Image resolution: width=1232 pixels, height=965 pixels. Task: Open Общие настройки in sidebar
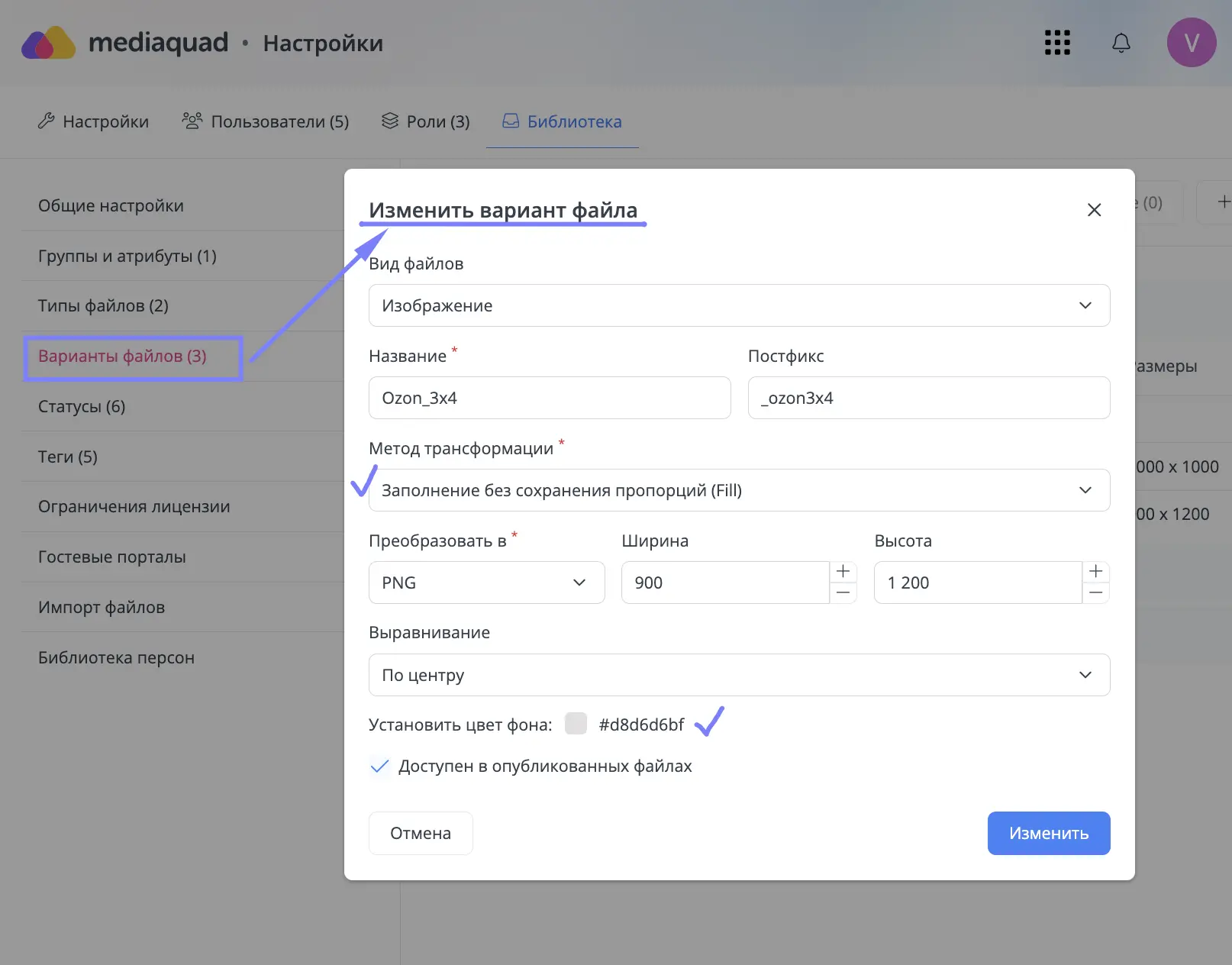point(182,206)
